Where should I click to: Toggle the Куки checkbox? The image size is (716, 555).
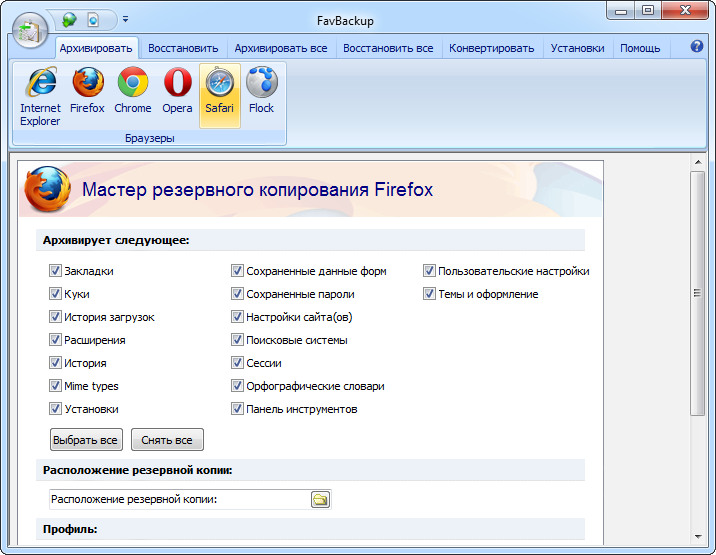[x=55, y=294]
